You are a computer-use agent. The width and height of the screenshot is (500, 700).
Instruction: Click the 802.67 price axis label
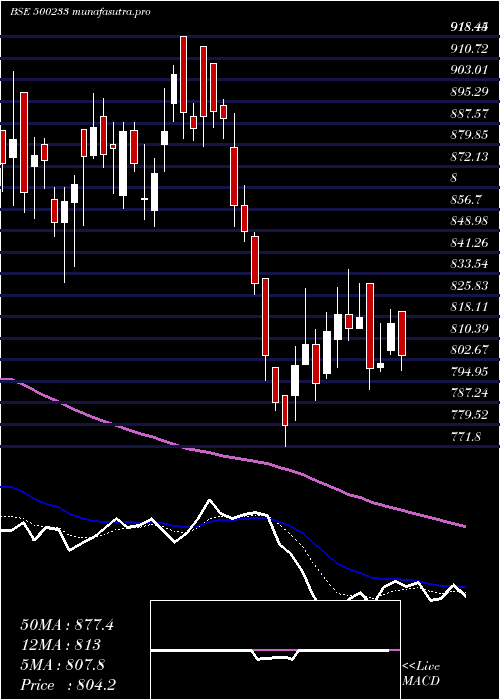[470, 350]
